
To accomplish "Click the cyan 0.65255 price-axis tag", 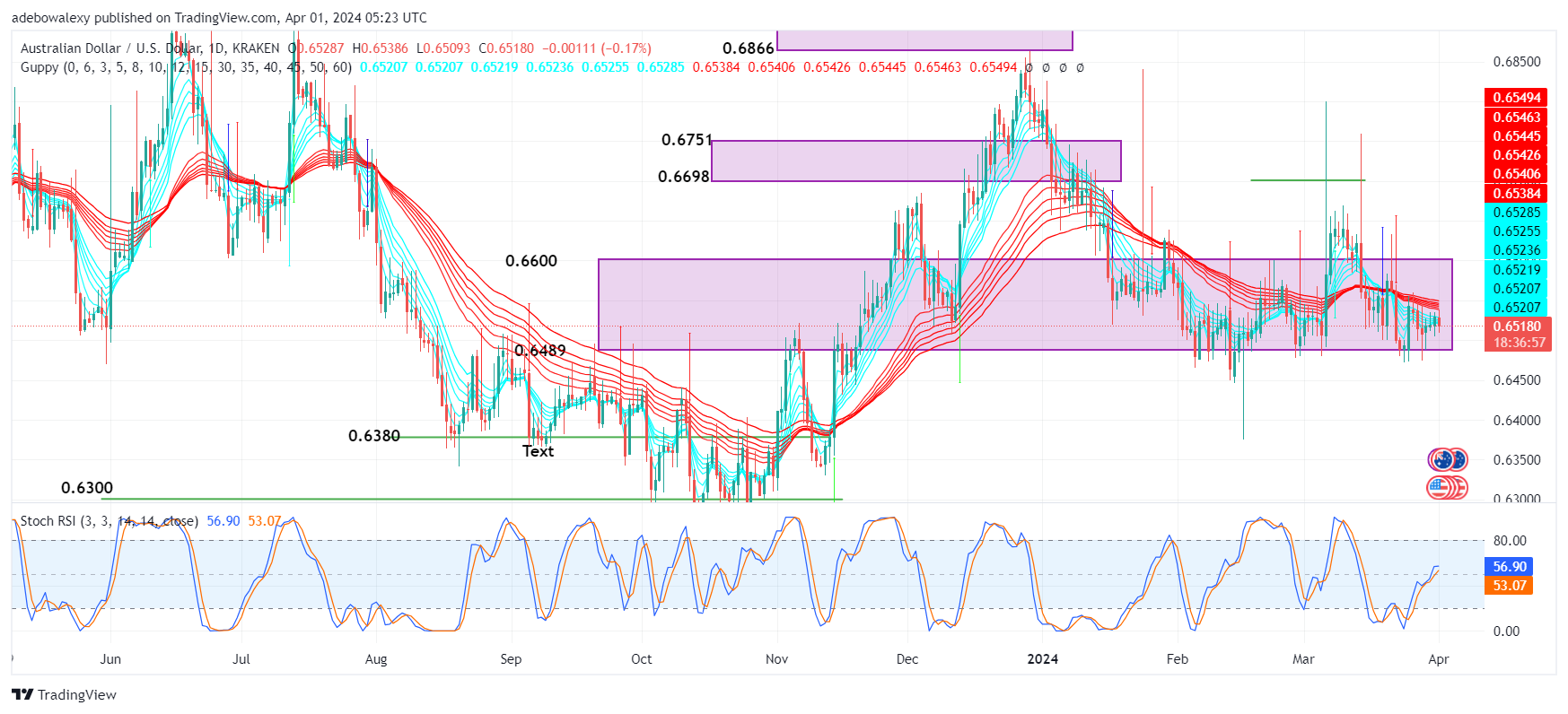I will pos(1517,231).
